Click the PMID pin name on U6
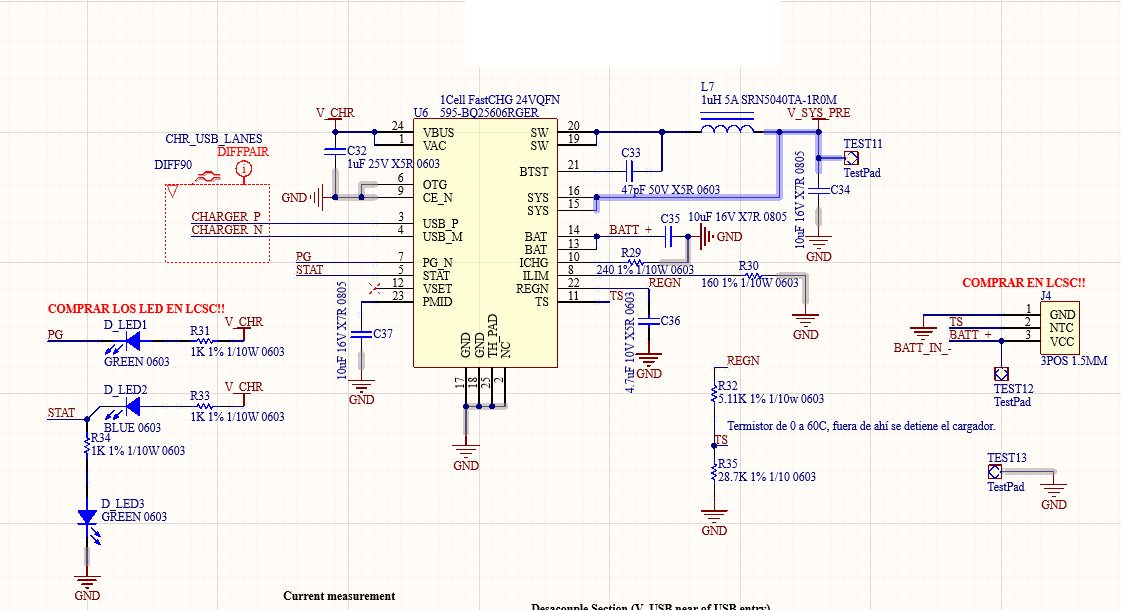This screenshot has width=1121, height=610. 438,302
